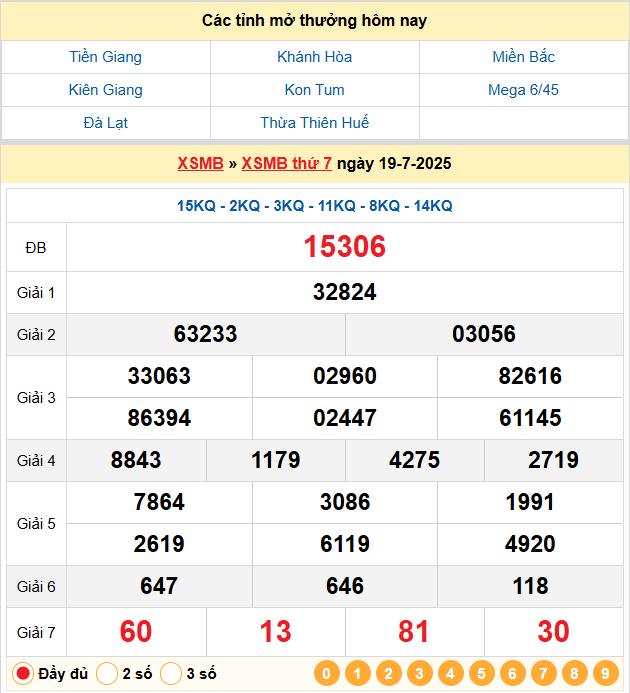Open the Mega 6/45 link
630x693 pixels.
pyautogui.click(x=523, y=90)
